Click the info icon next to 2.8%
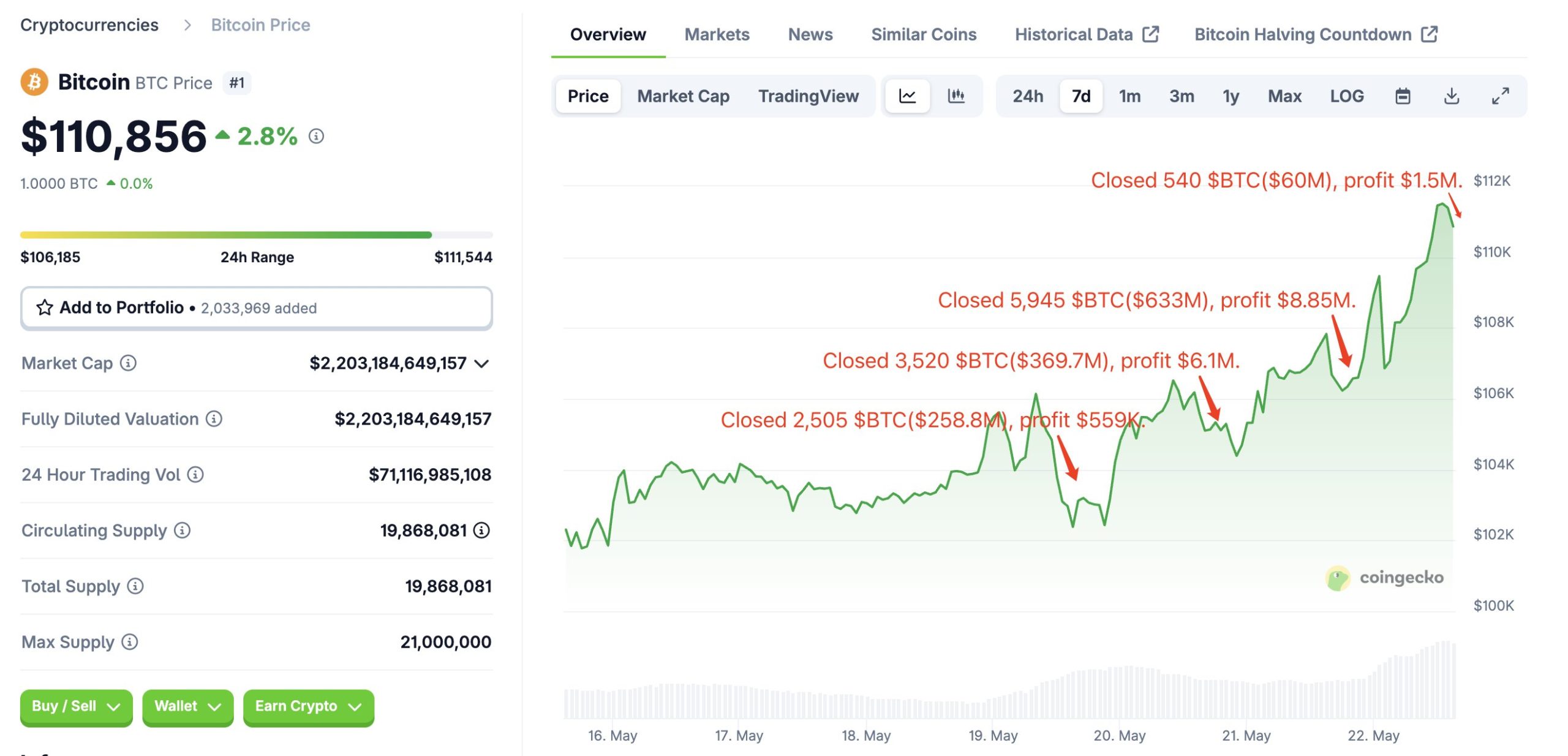 (316, 136)
